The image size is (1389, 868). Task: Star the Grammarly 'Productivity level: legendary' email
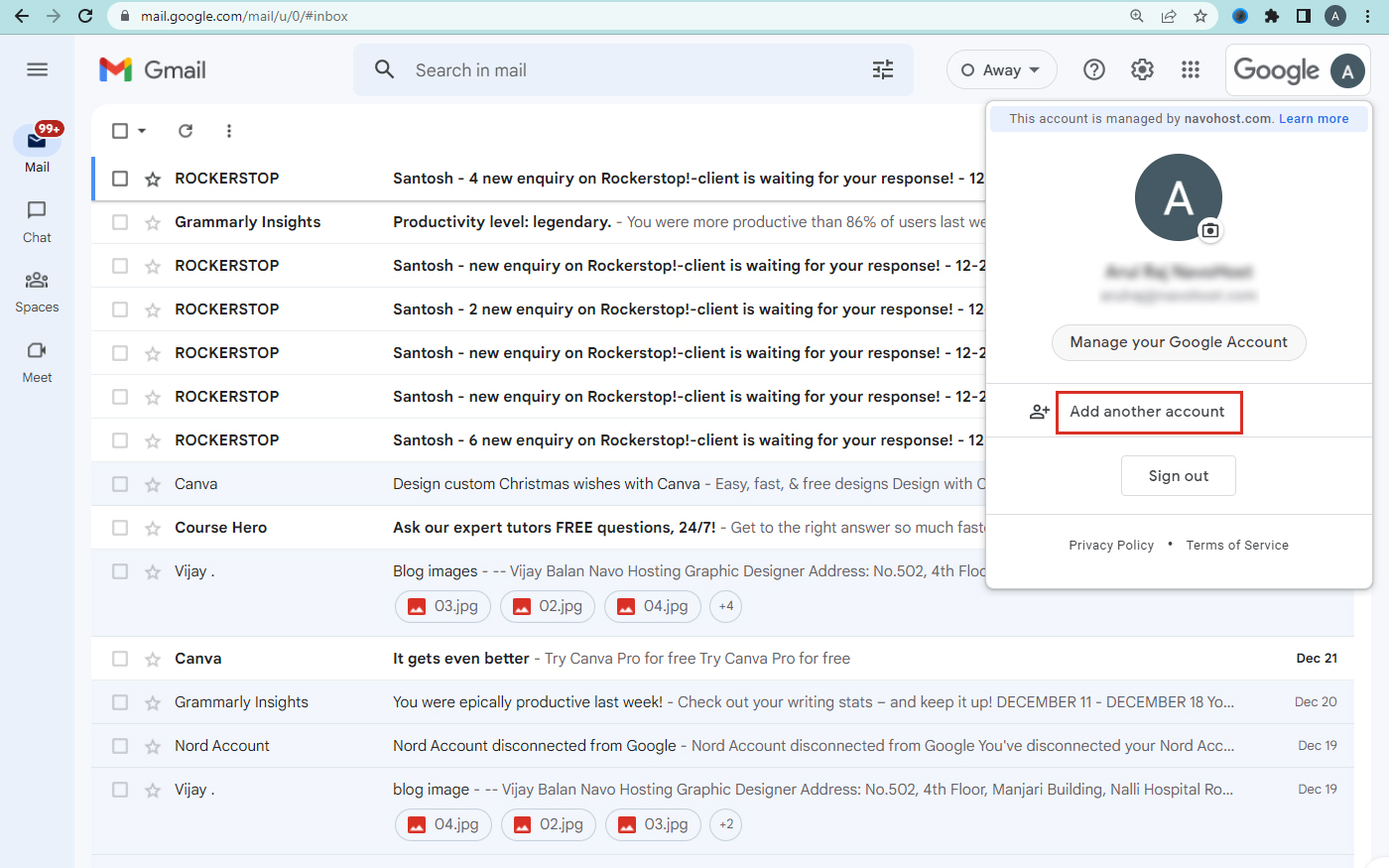click(153, 222)
